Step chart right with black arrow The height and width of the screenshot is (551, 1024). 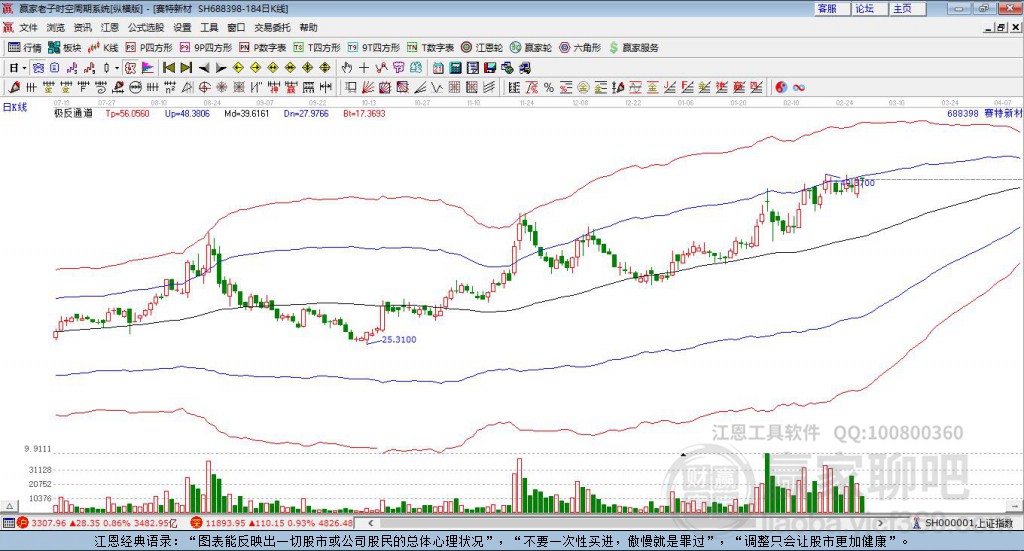pos(221,68)
